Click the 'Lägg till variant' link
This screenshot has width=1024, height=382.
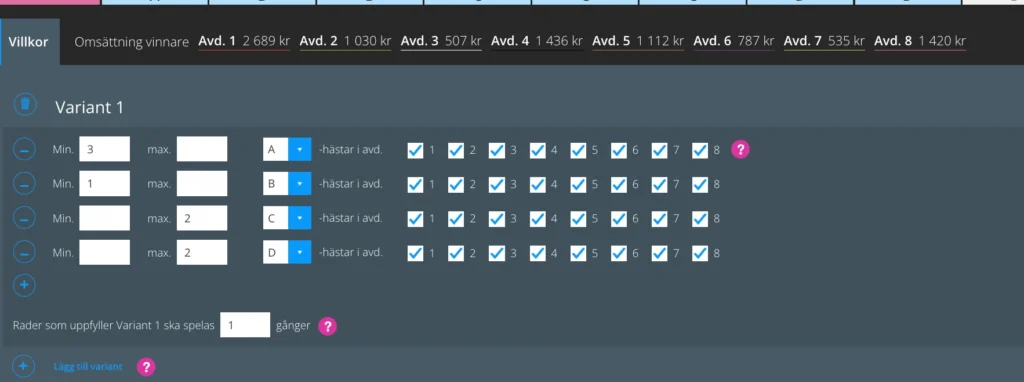pos(88,367)
